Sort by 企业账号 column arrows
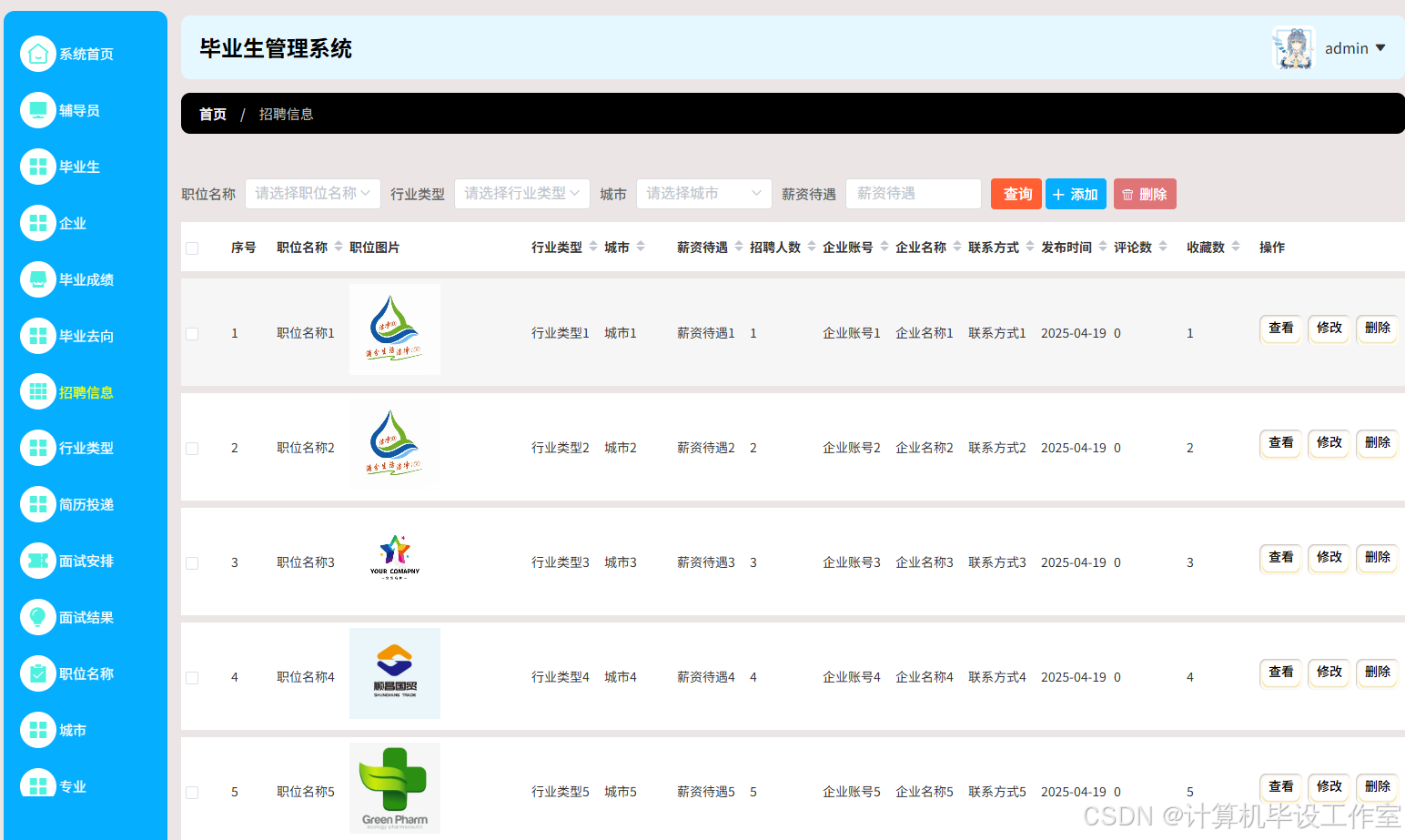 pos(884,247)
